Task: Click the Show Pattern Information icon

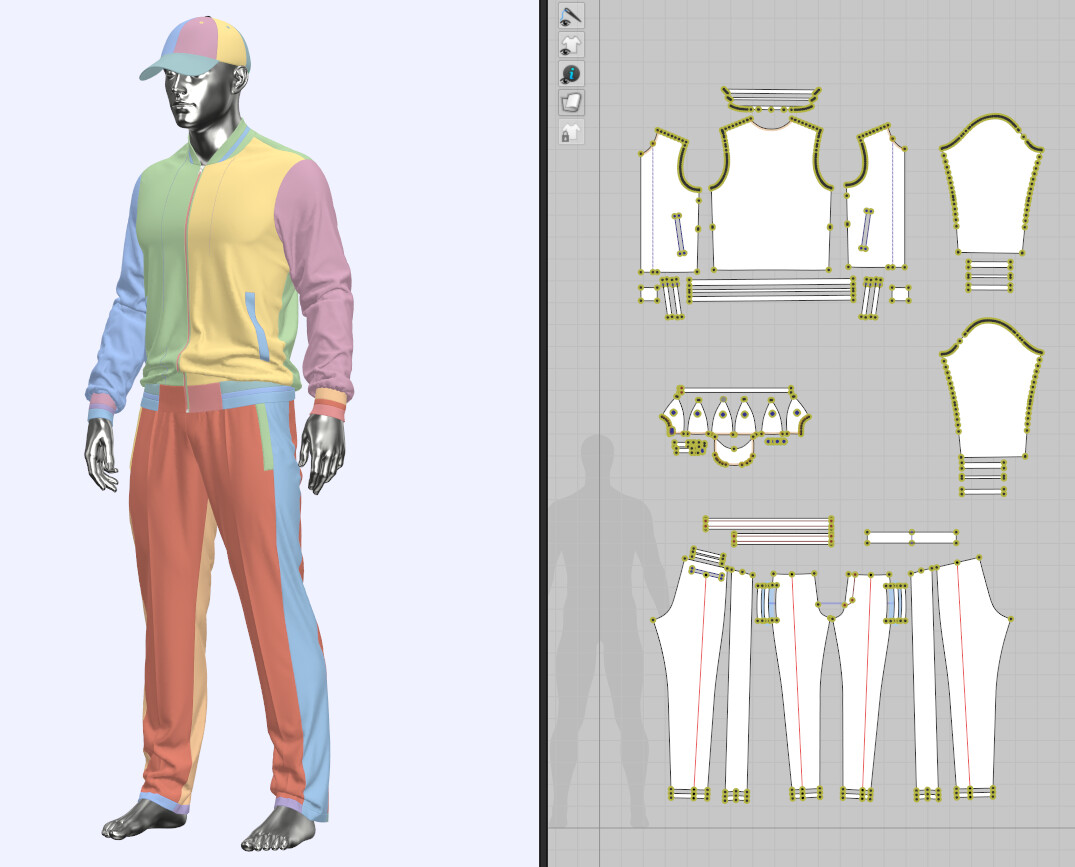Action: [x=571, y=73]
